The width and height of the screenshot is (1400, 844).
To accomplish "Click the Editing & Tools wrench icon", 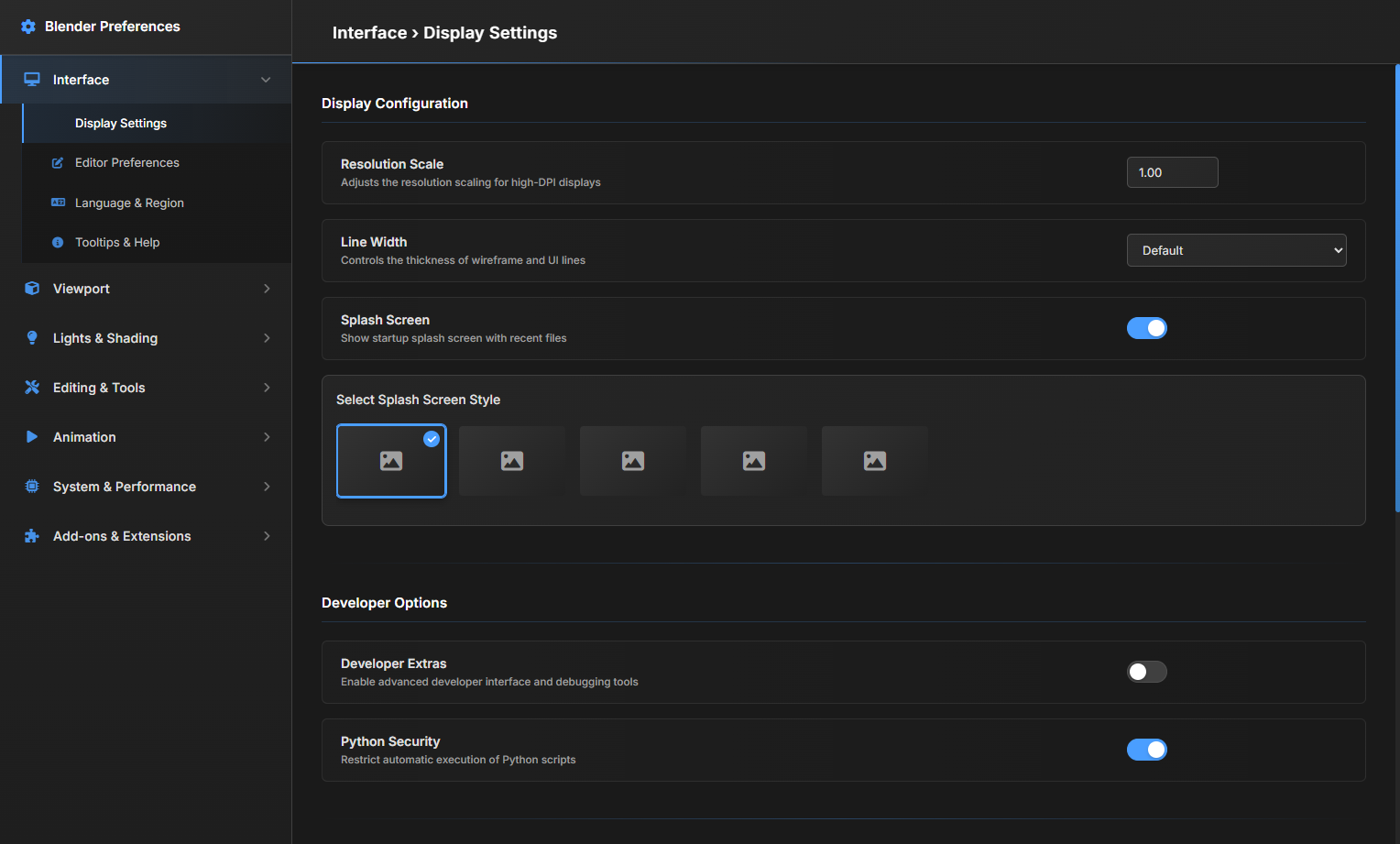I will pos(32,388).
